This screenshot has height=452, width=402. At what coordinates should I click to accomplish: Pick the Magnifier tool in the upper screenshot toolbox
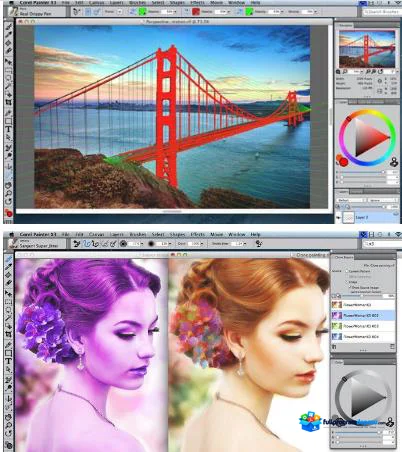coord(9,193)
